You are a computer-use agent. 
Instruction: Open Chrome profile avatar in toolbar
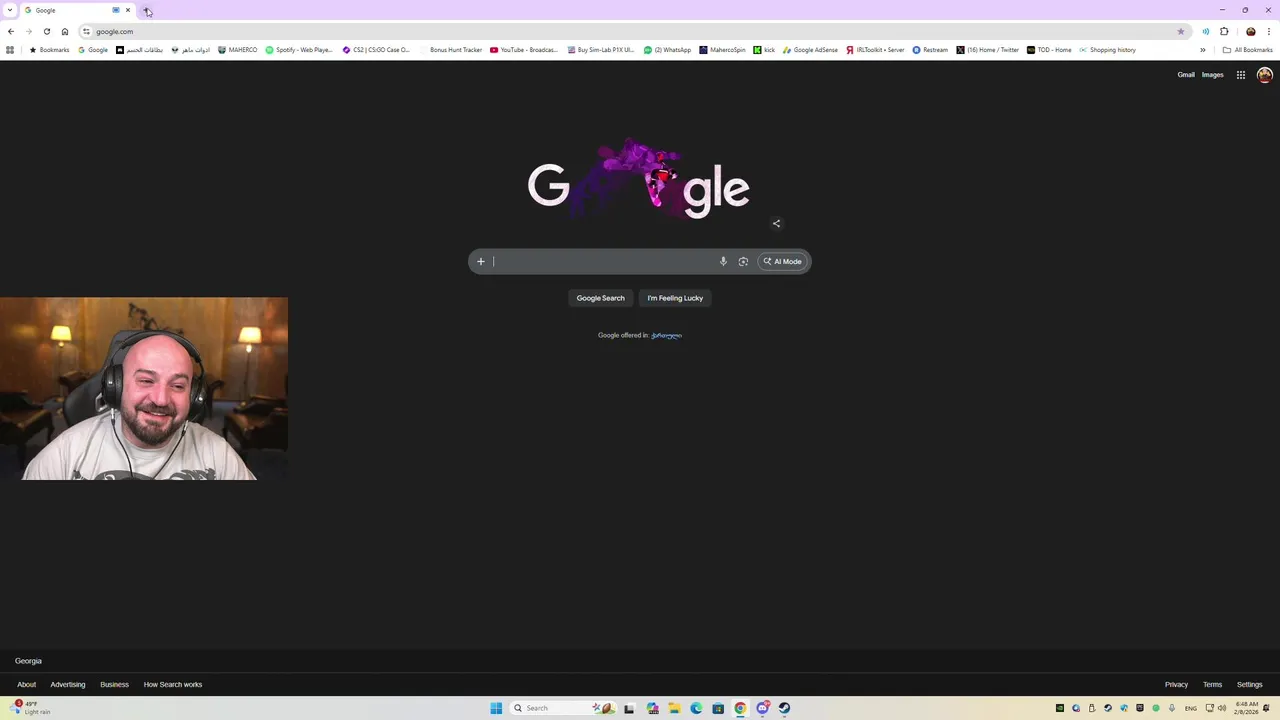tap(1250, 31)
